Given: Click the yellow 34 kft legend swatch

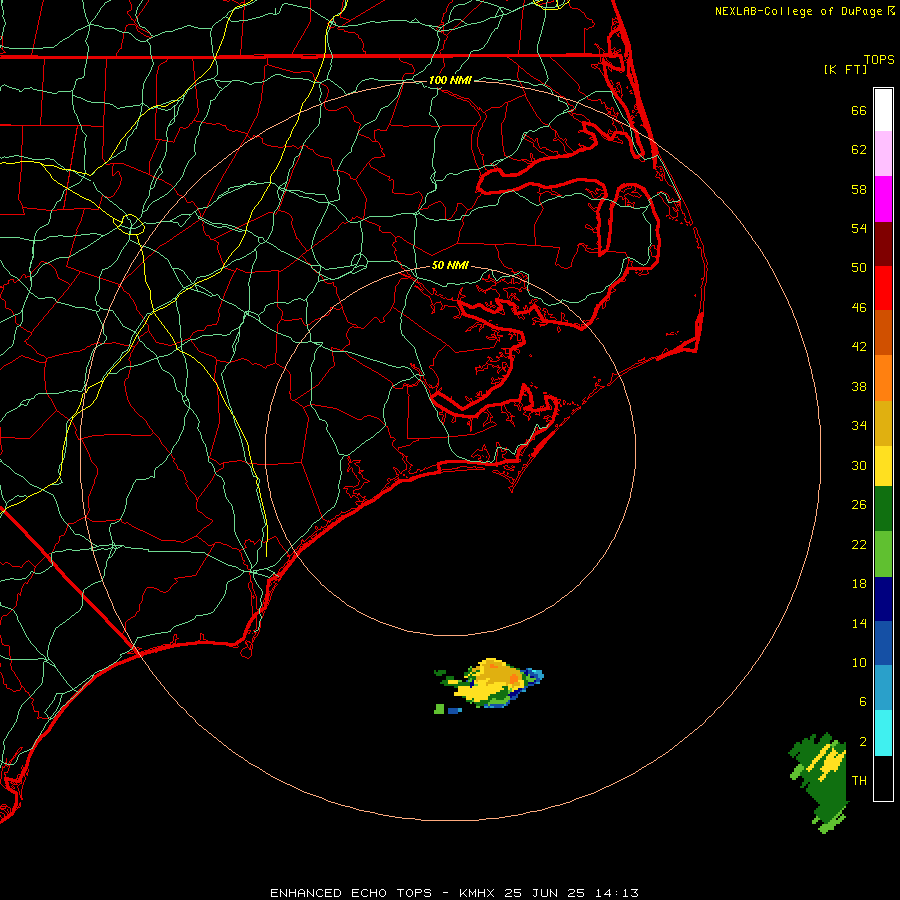Looking at the screenshot, I should pos(883,466).
